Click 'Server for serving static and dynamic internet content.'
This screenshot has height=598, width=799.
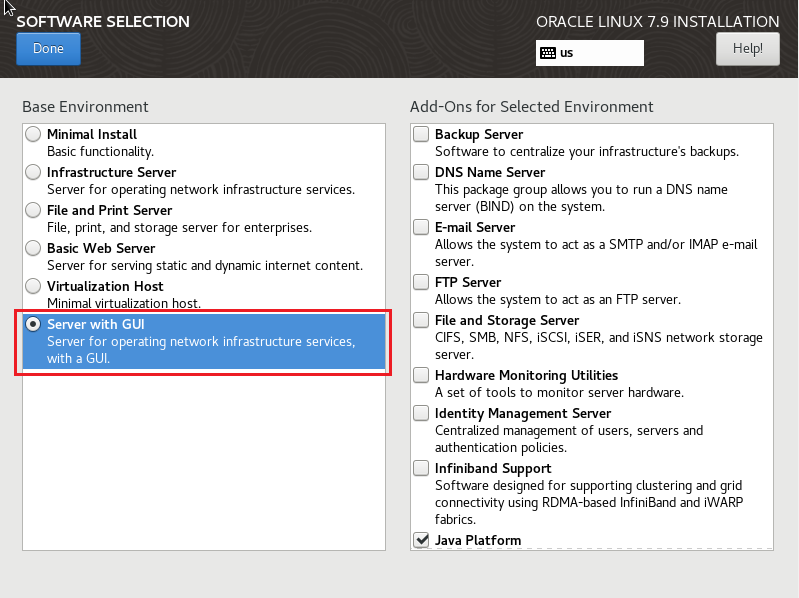205,266
